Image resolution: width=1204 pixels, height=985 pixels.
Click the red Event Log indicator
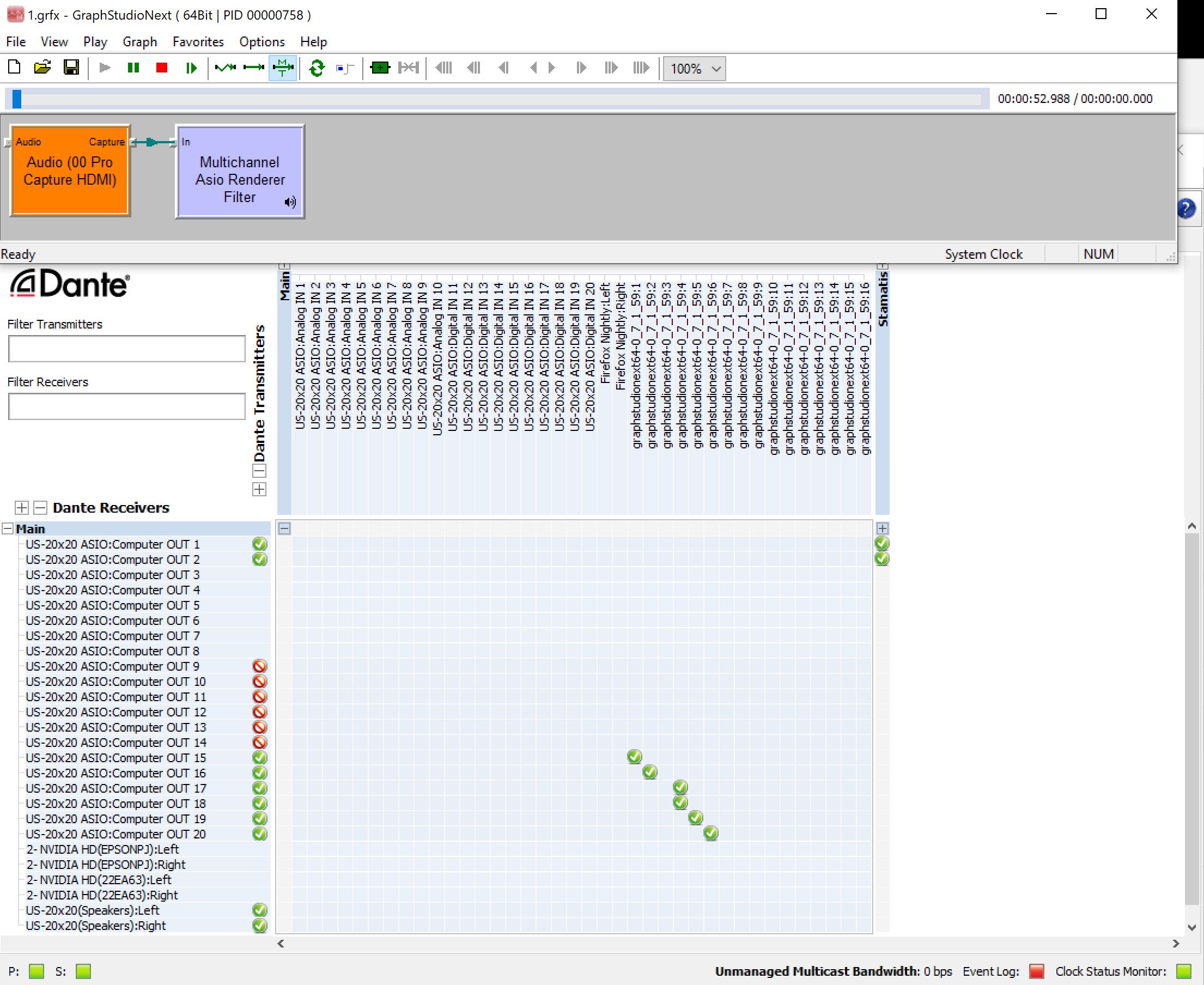click(1036, 971)
